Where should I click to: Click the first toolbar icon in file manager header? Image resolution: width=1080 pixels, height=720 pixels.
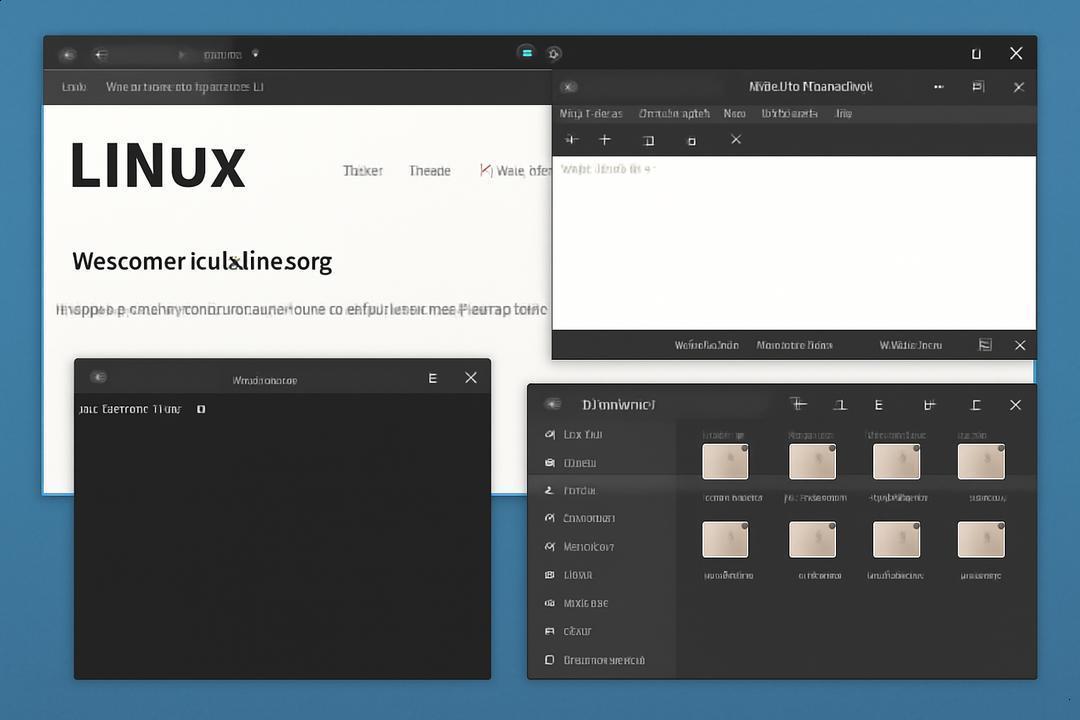pyautogui.click(x=798, y=404)
